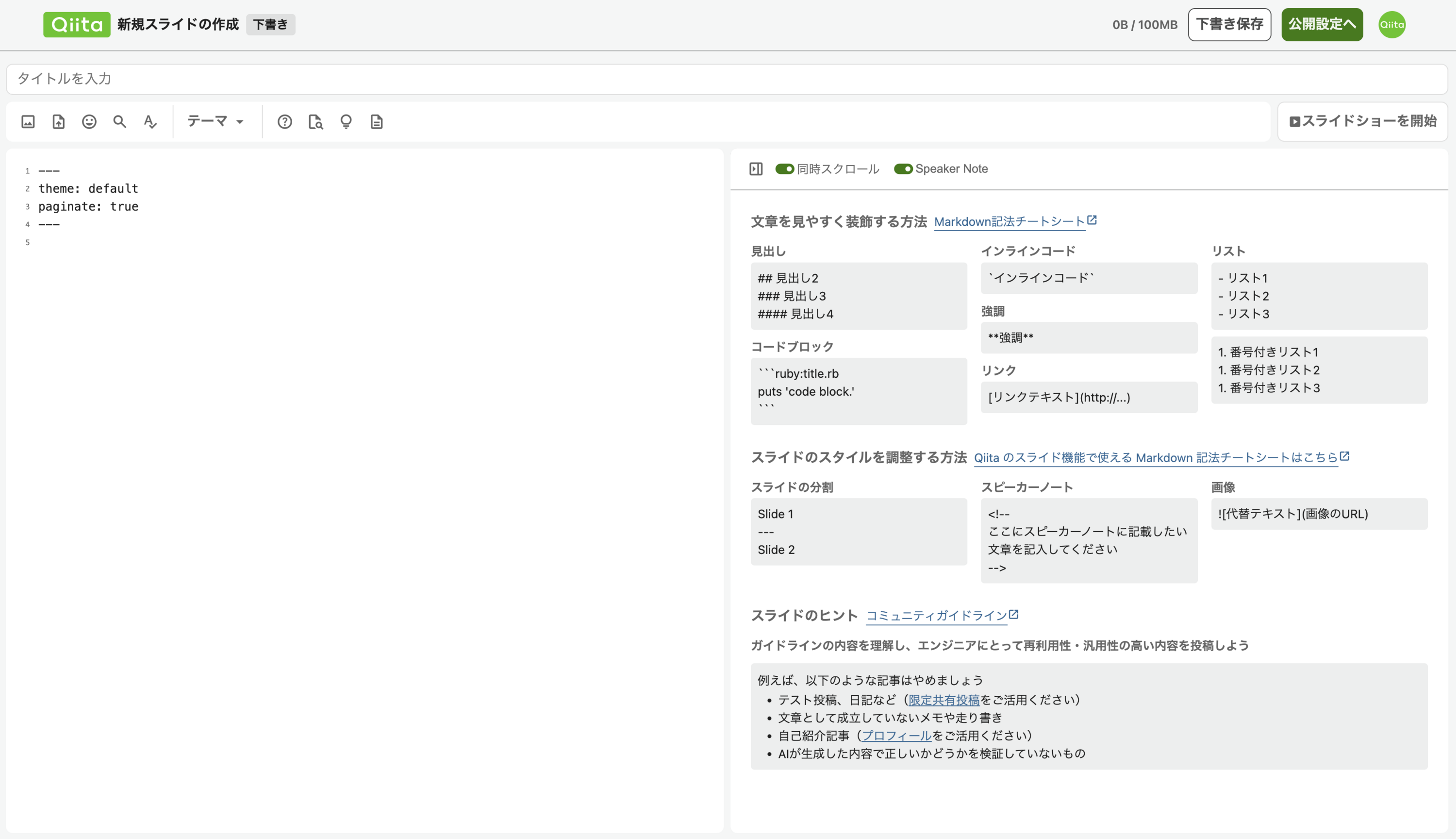Click the 0B / 100MB storage indicator
The image size is (1456, 839).
[1145, 25]
